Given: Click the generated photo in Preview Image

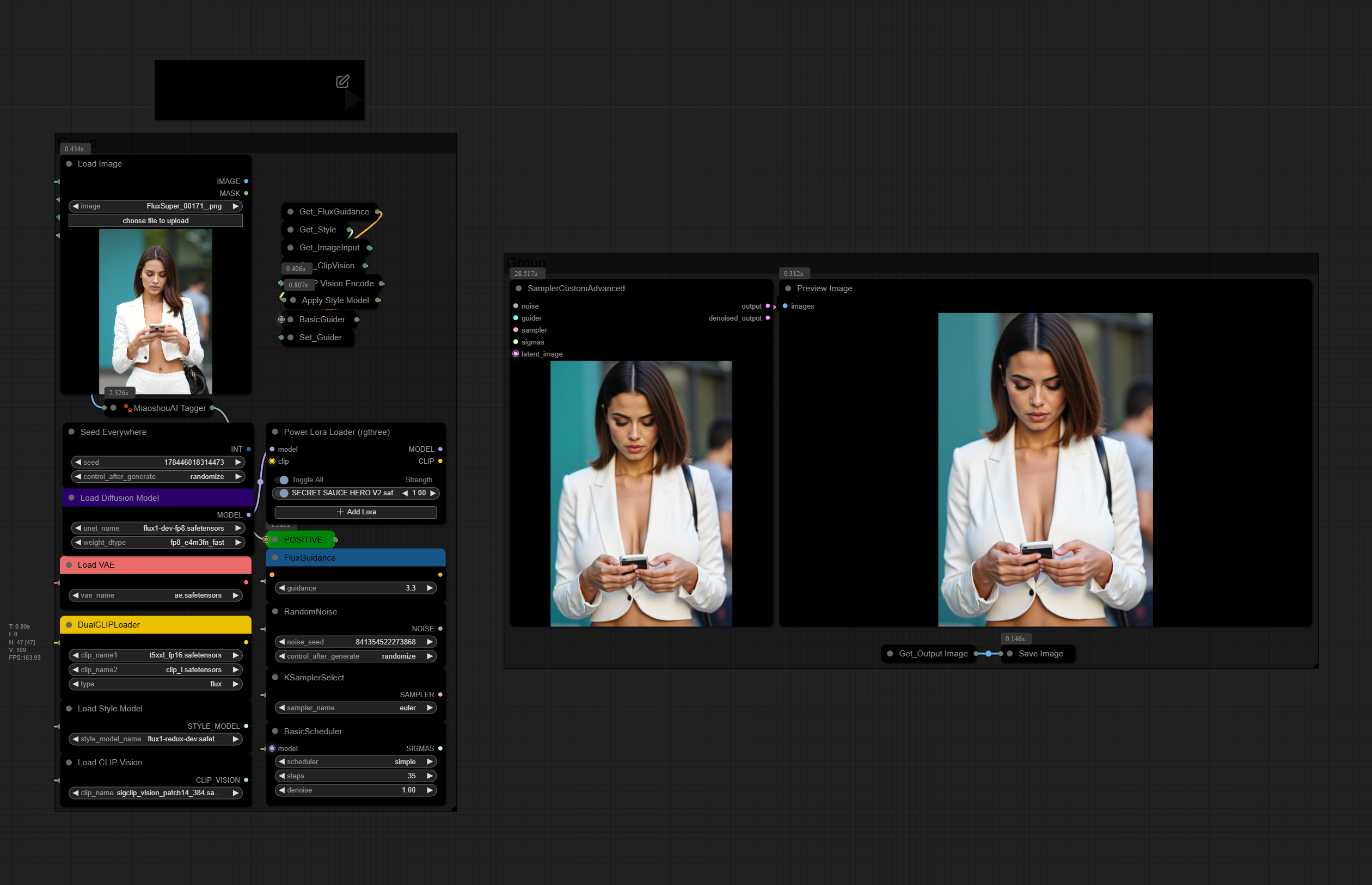Looking at the screenshot, I should pos(1045,469).
